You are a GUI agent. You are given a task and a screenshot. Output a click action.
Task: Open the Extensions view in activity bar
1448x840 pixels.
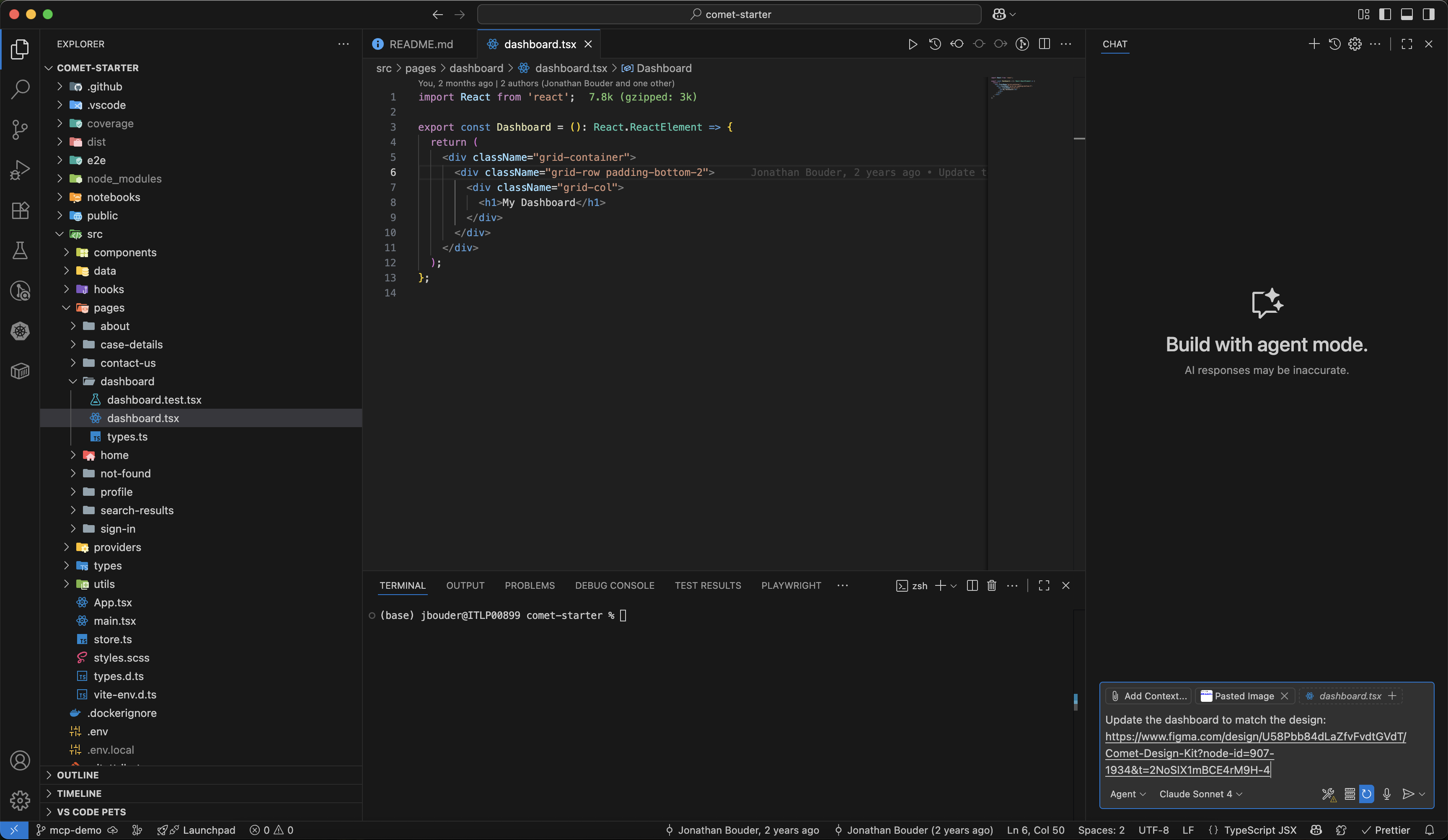(20, 210)
